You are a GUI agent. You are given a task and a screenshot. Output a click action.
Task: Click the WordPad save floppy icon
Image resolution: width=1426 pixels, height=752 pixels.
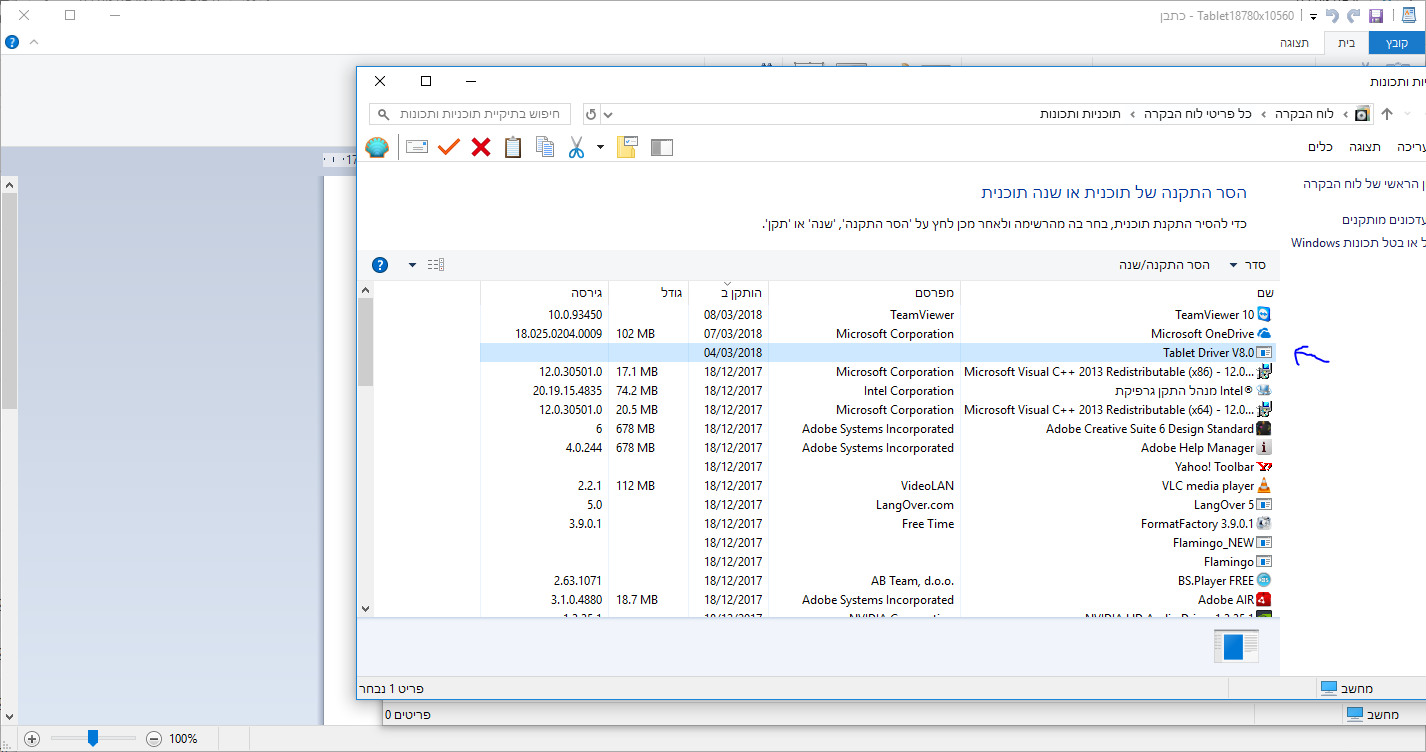(x=1376, y=16)
